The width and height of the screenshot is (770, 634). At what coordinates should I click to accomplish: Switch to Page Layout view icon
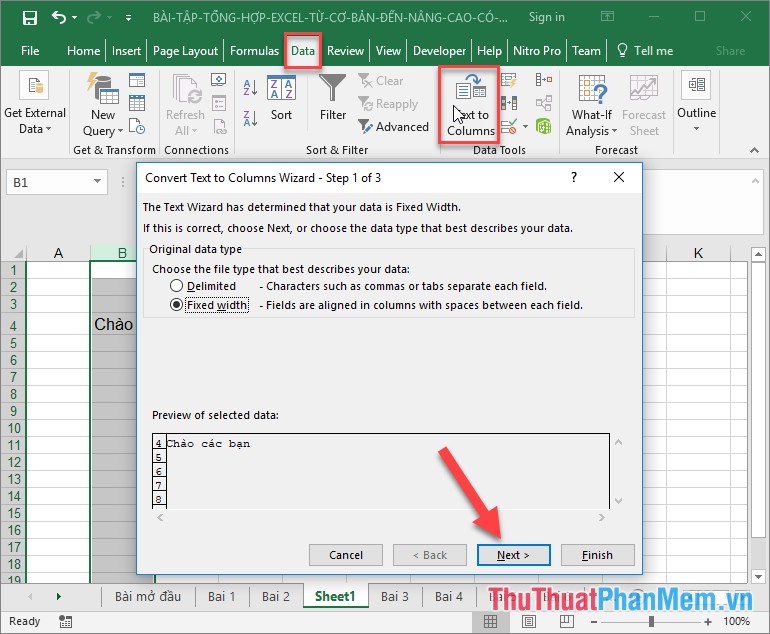coord(529,622)
